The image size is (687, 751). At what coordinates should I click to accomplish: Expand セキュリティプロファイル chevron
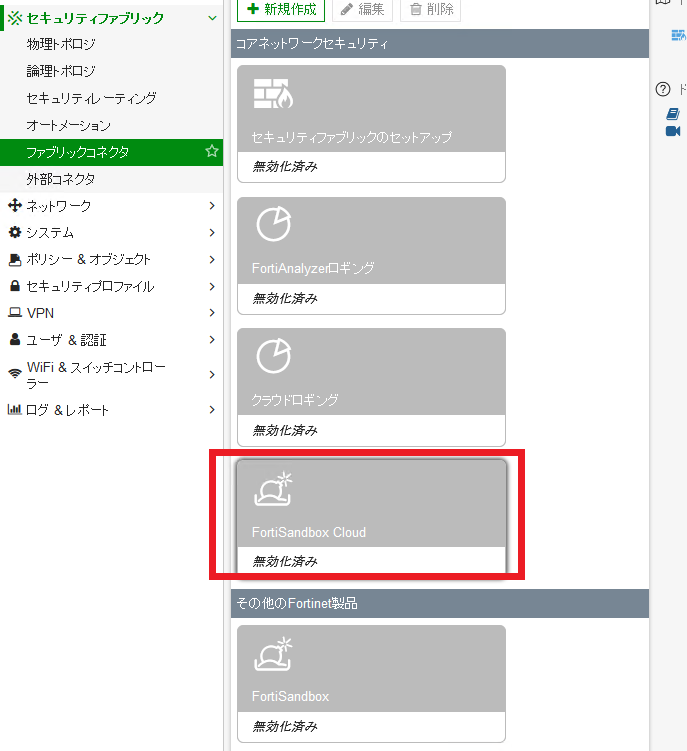point(212,286)
